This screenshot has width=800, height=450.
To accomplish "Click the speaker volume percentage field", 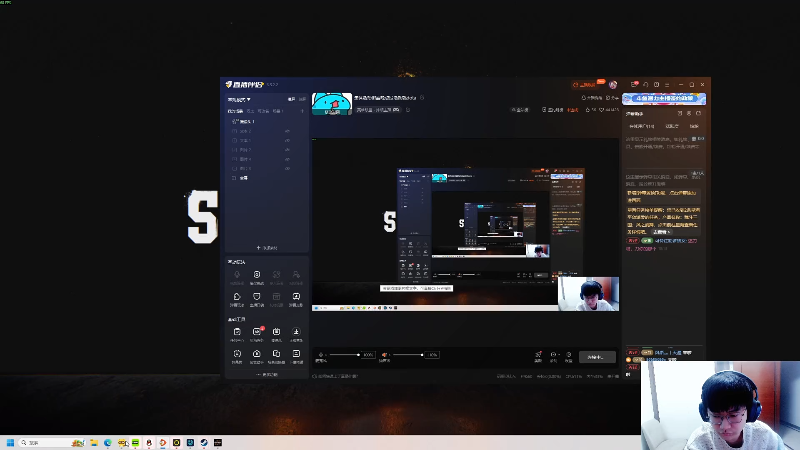I will (432, 355).
